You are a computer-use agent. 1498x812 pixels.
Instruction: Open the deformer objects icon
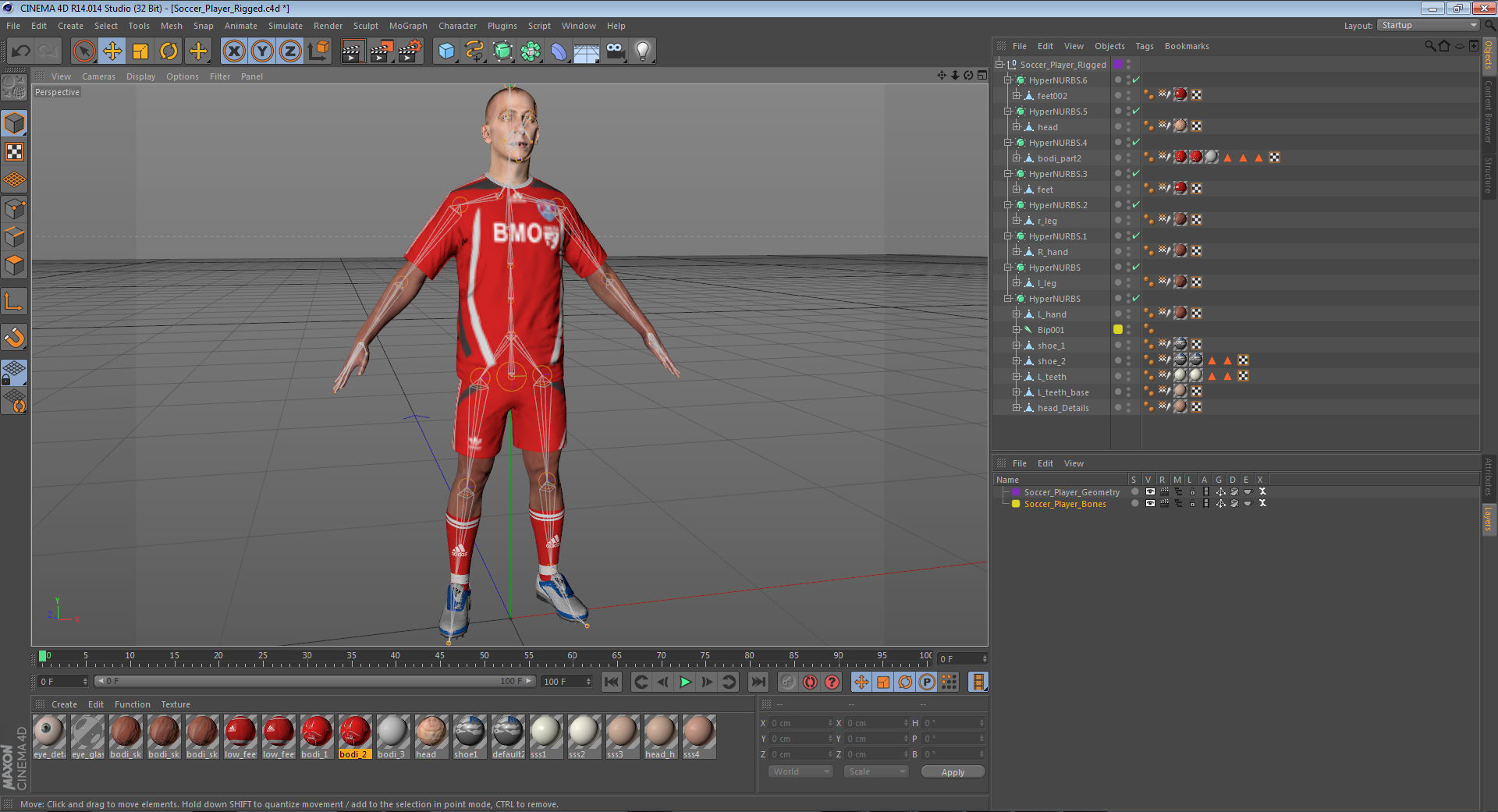point(559,51)
